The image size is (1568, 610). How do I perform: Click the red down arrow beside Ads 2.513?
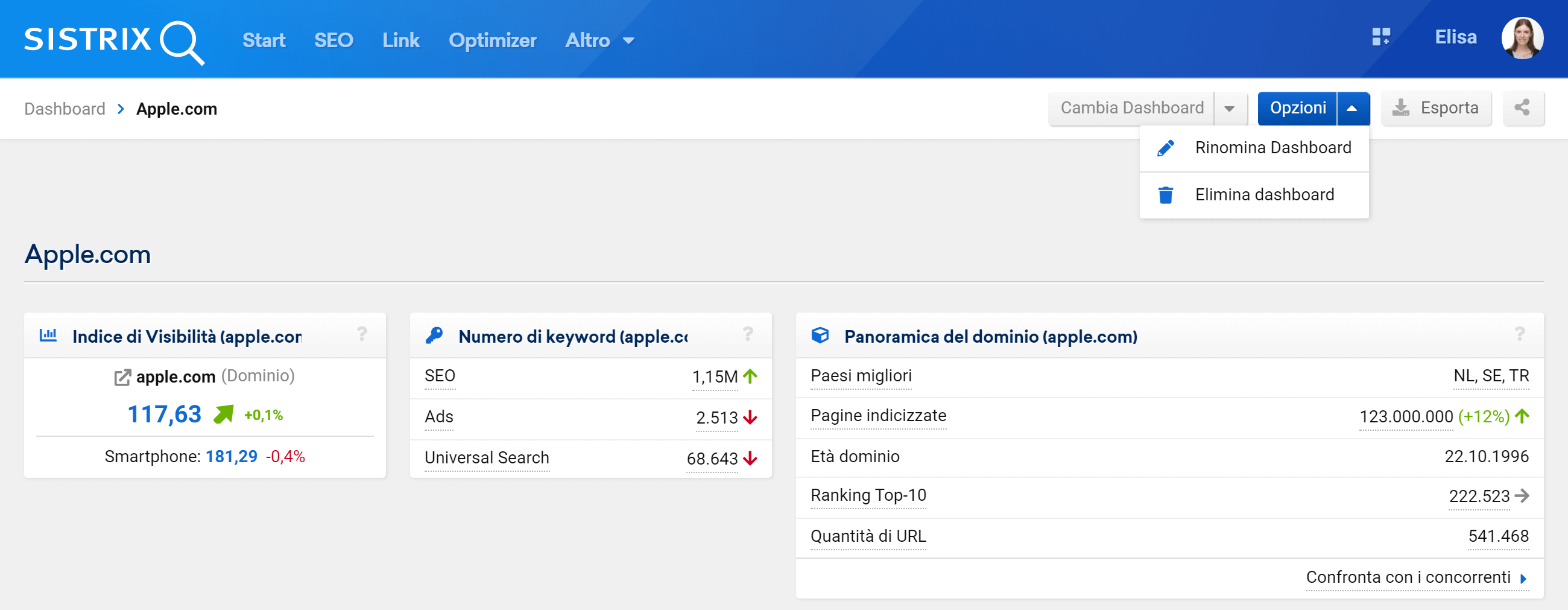[750, 417]
